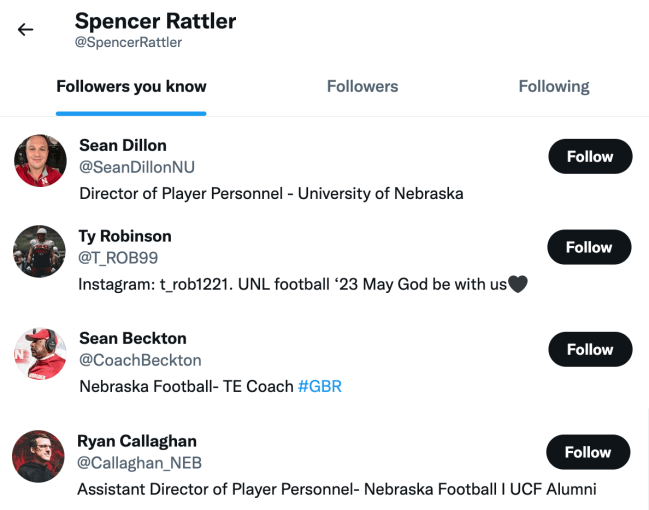Switch to the Followers tab

(x=362, y=87)
